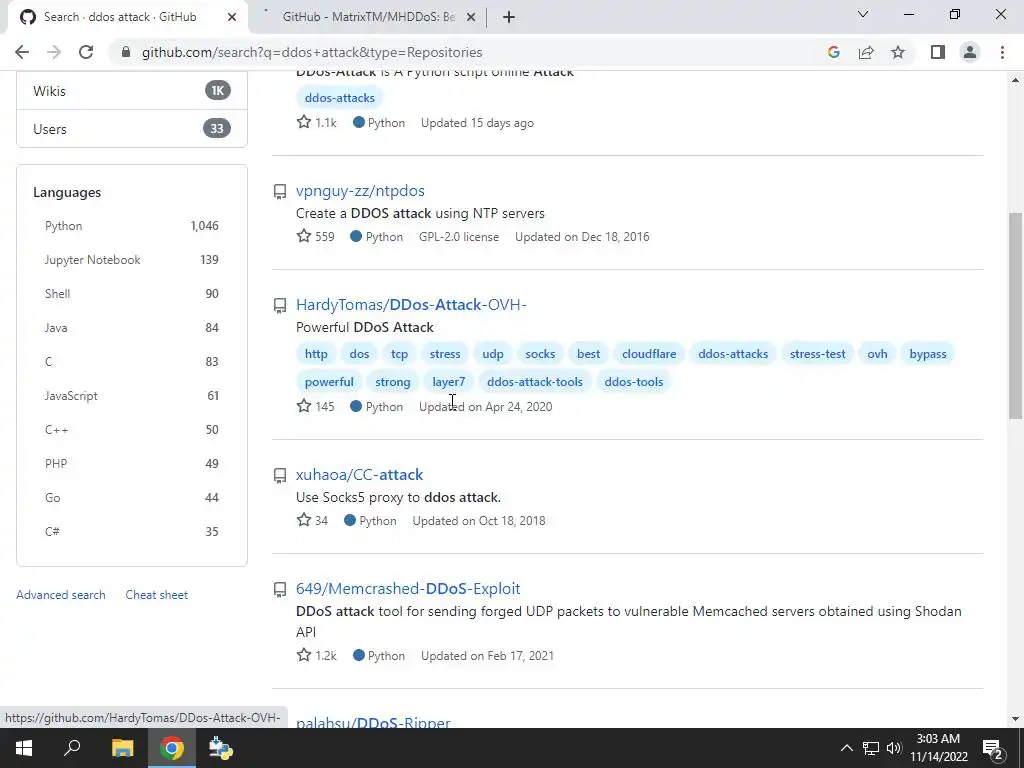Viewport: 1024px width, 768px height.
Task: Open Windows taskbar search
Action: pyautogui.click(x=72, y=748)
